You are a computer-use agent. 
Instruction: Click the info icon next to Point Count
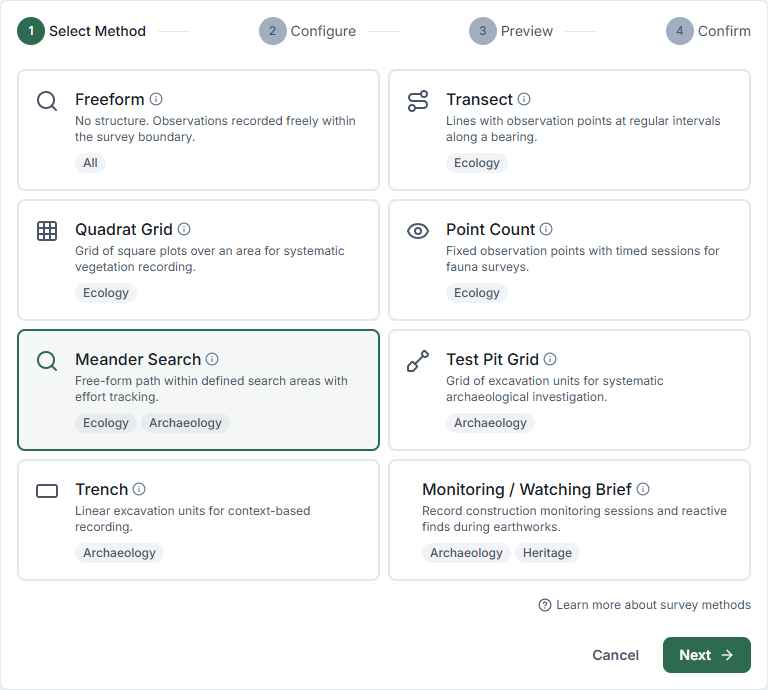(546, 229)
